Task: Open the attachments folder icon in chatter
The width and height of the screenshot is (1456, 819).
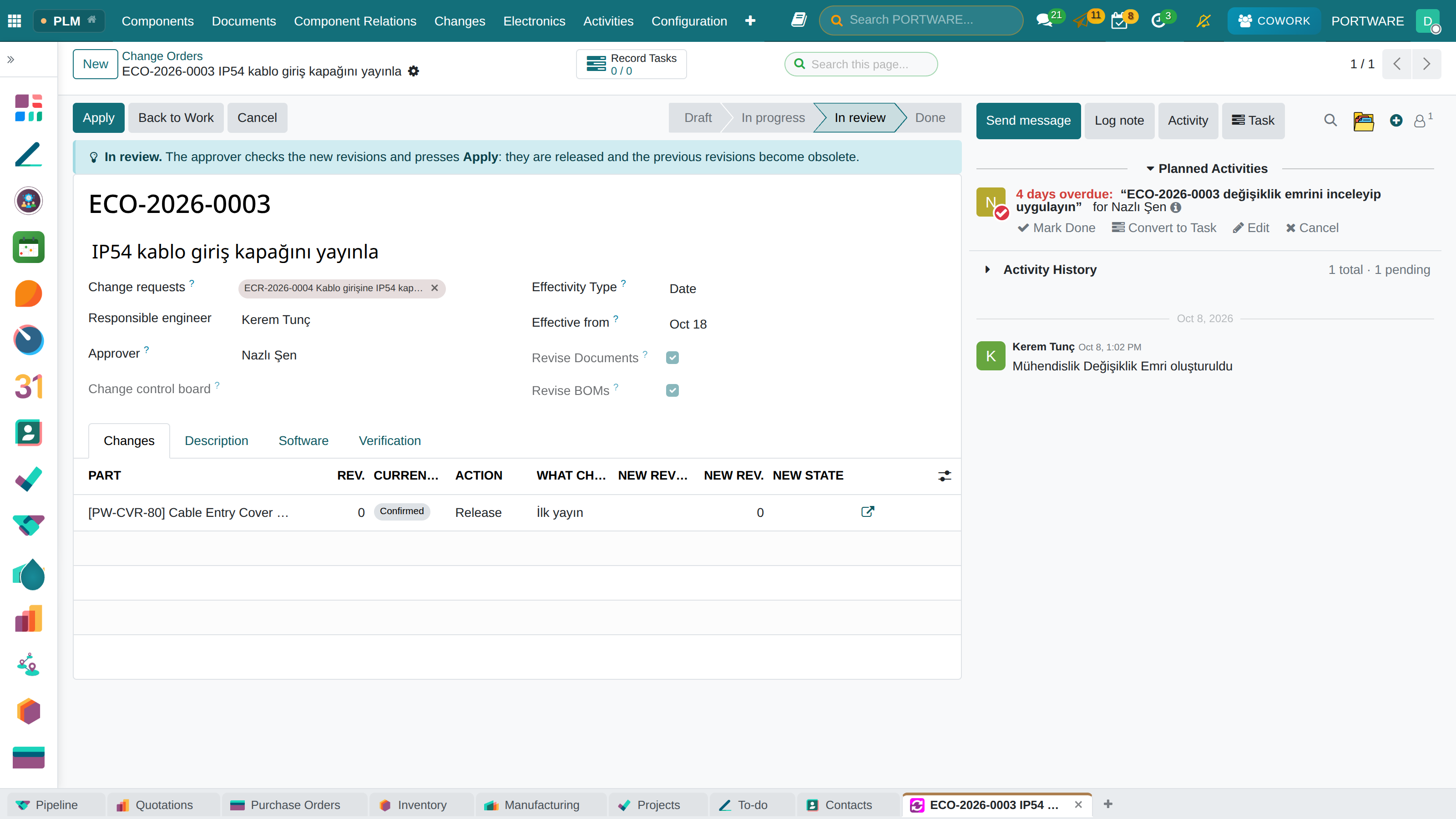Action: click(1363, 121)
